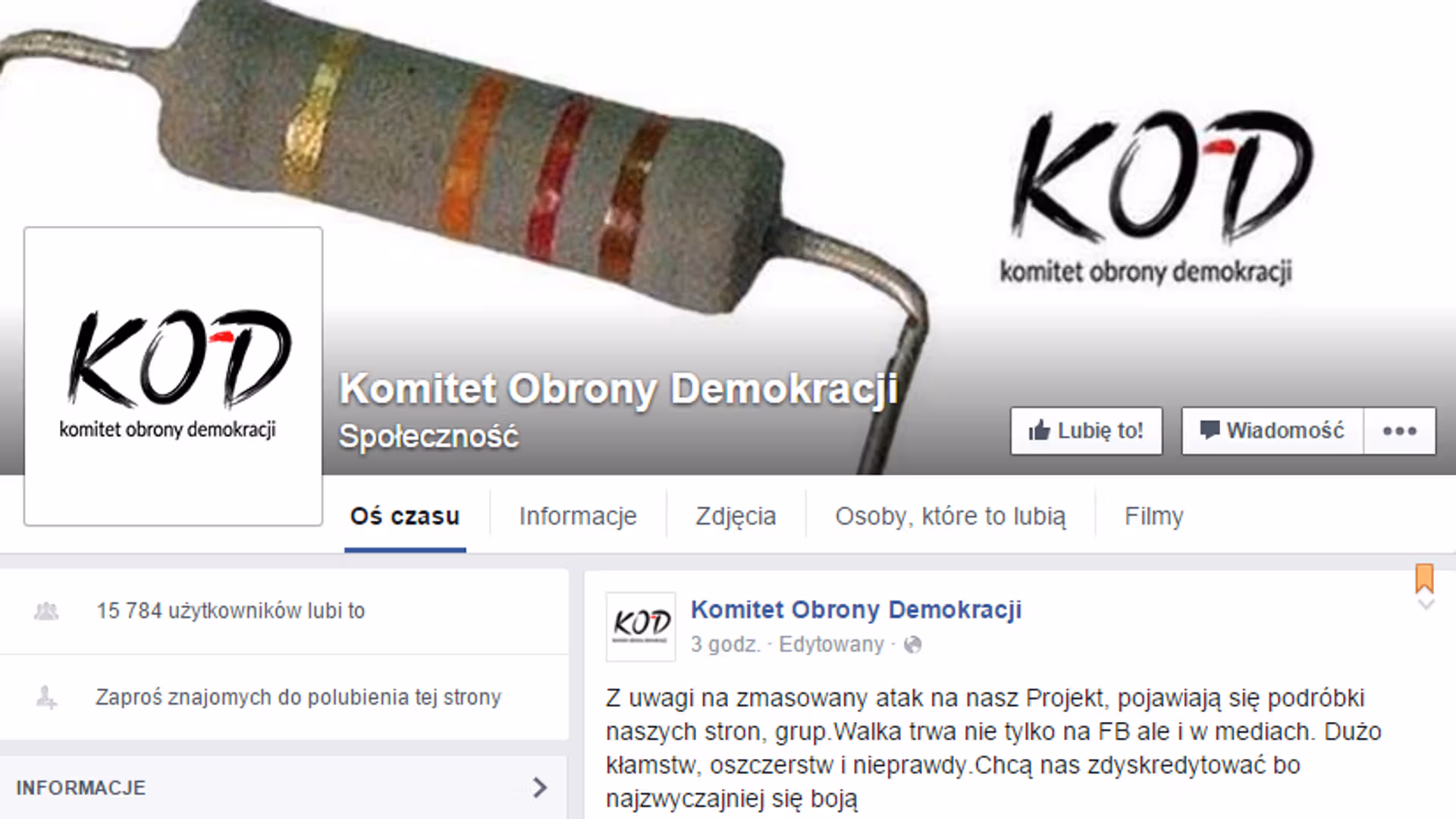Viewport: 1456px width, 819px height.
Task: Go to the Filmy tab
Action: point(1153,516)
